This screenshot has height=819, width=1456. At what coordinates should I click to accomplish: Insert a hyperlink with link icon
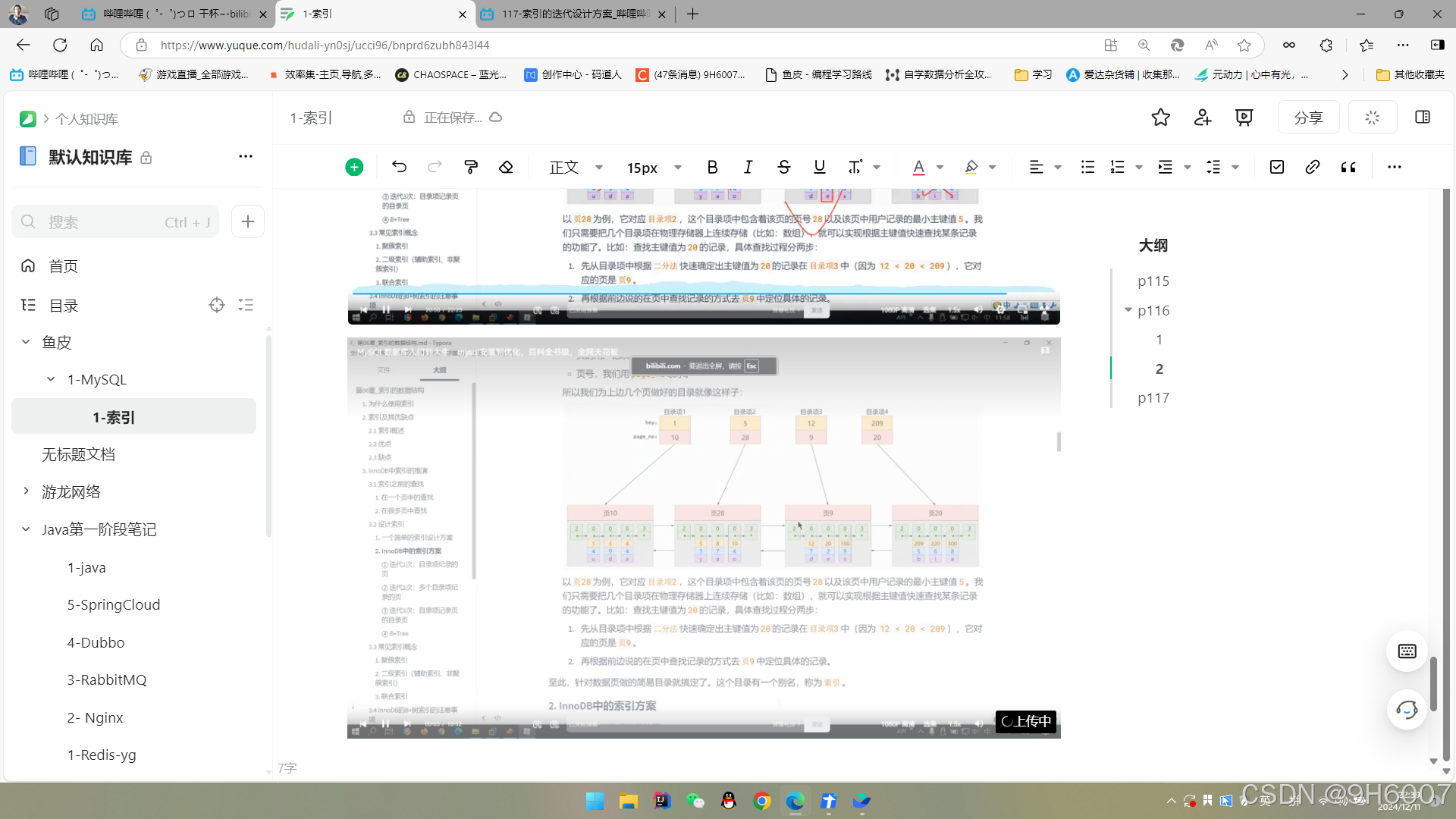[x=1313, y=168]
